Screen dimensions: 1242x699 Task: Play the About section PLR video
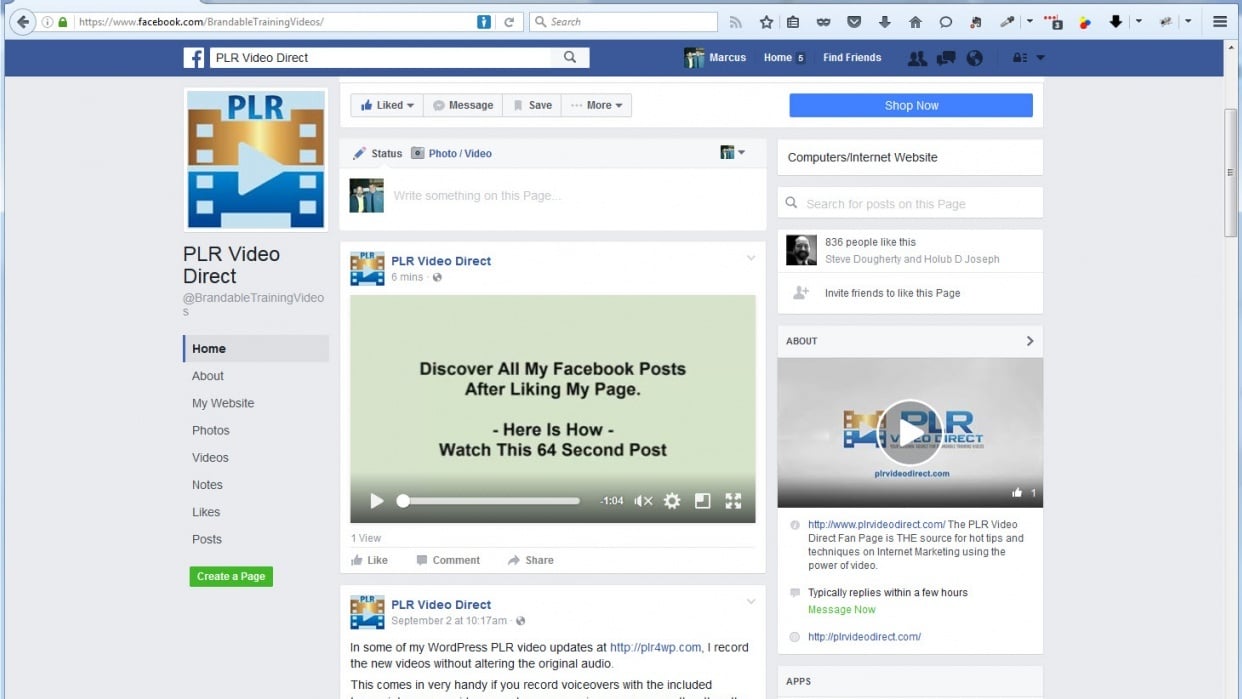[909, 432]
